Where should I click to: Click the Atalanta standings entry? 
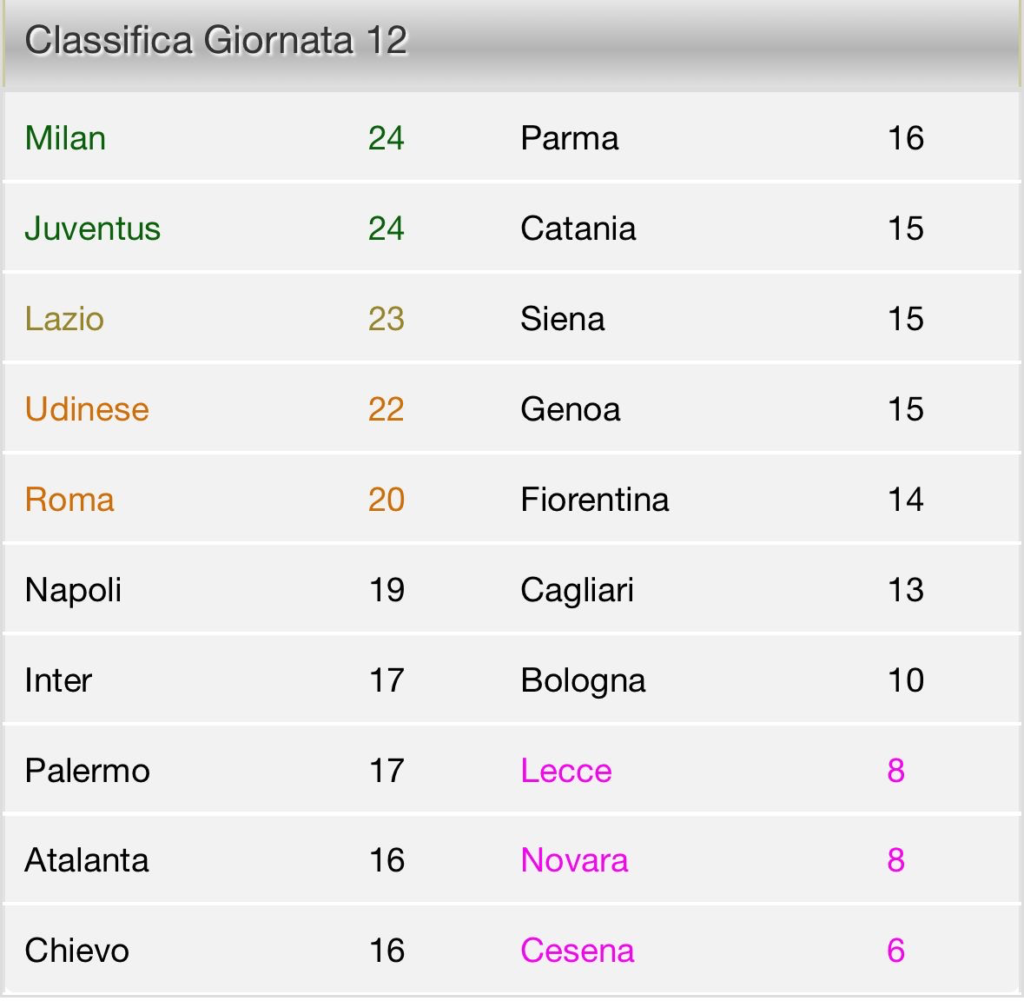coord(87,859)
